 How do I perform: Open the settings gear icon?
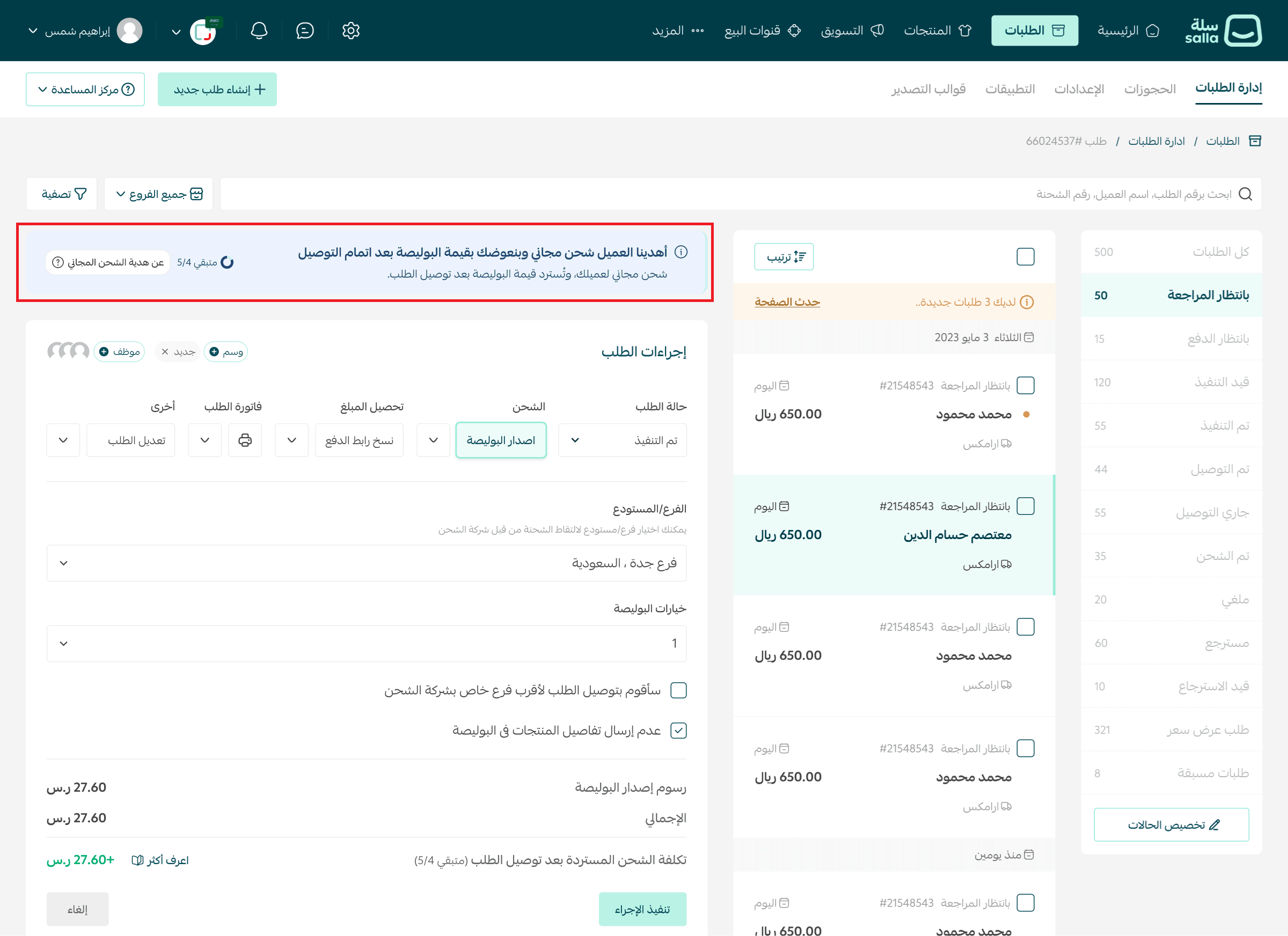click(350, 31)
